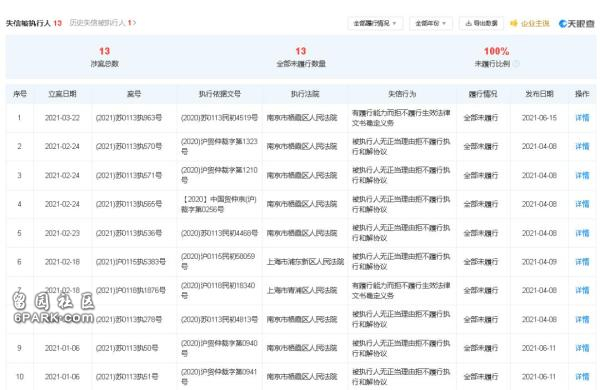Viewport: 600px width, 390px height.
Task: Open the 企业主页 link
Action: pos(530,24)
